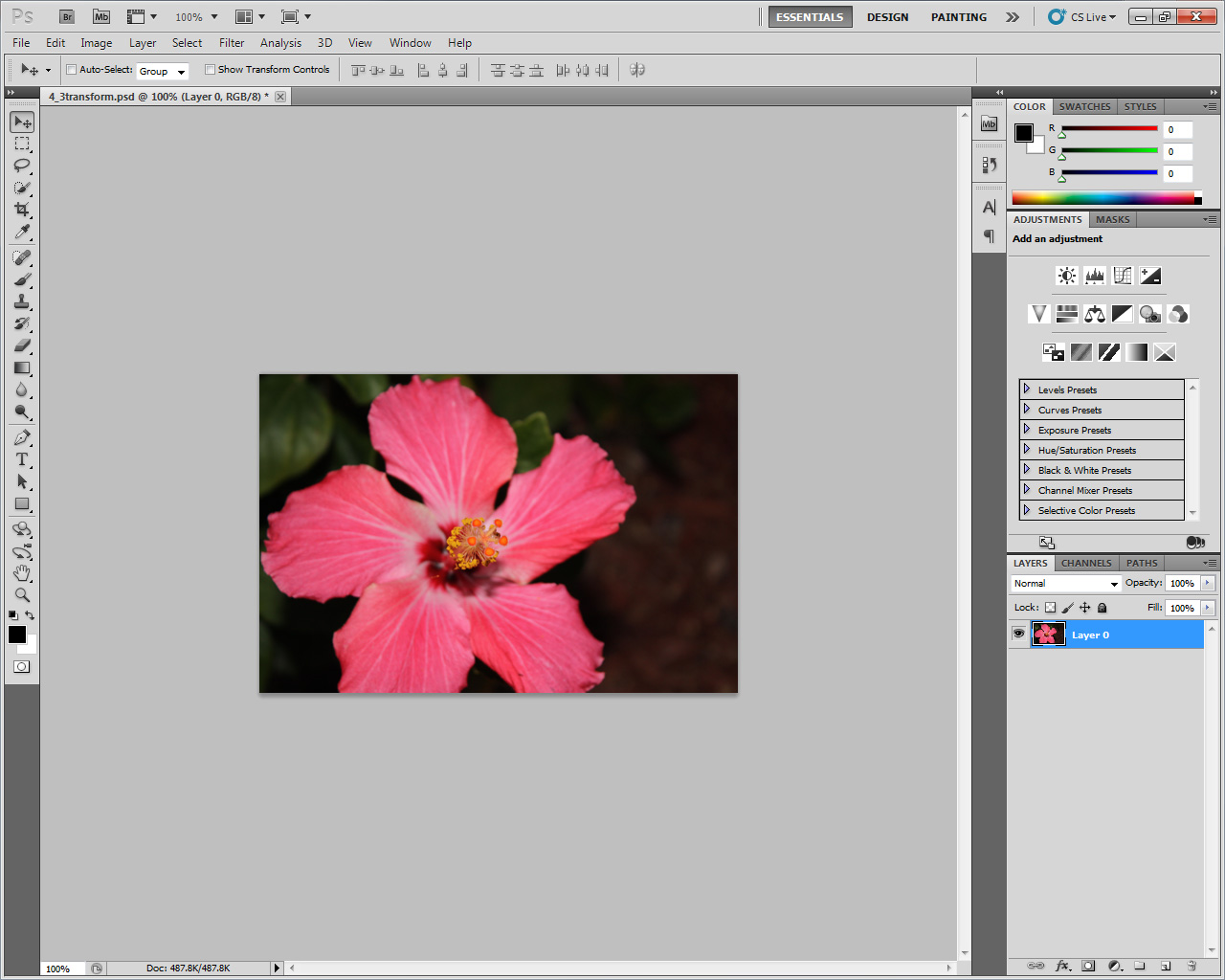This screenshot has width=1225, height=980.
Task: Select the Spot Healing Brush tool
Action: click(x=22, y=257)
